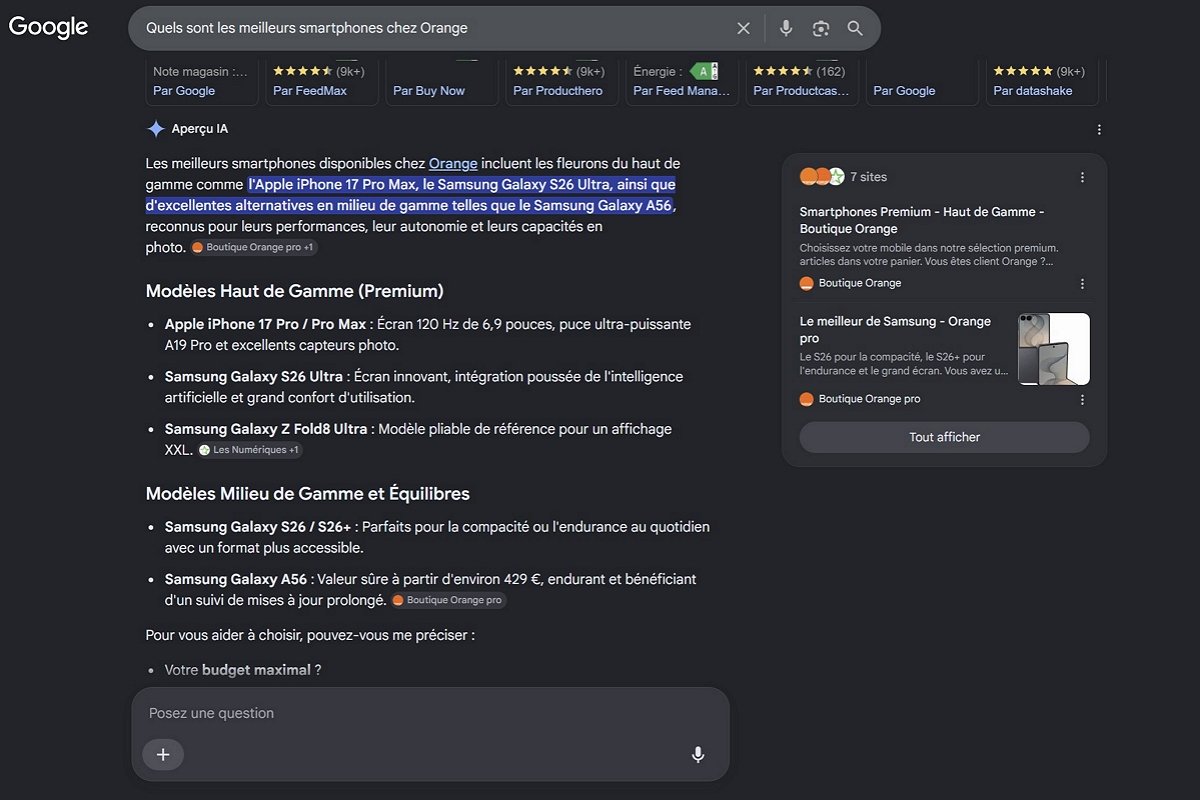Open the Par FeedMax shopping card
The width and height of the screenshot is (1200, 800).
click(324, 82)
